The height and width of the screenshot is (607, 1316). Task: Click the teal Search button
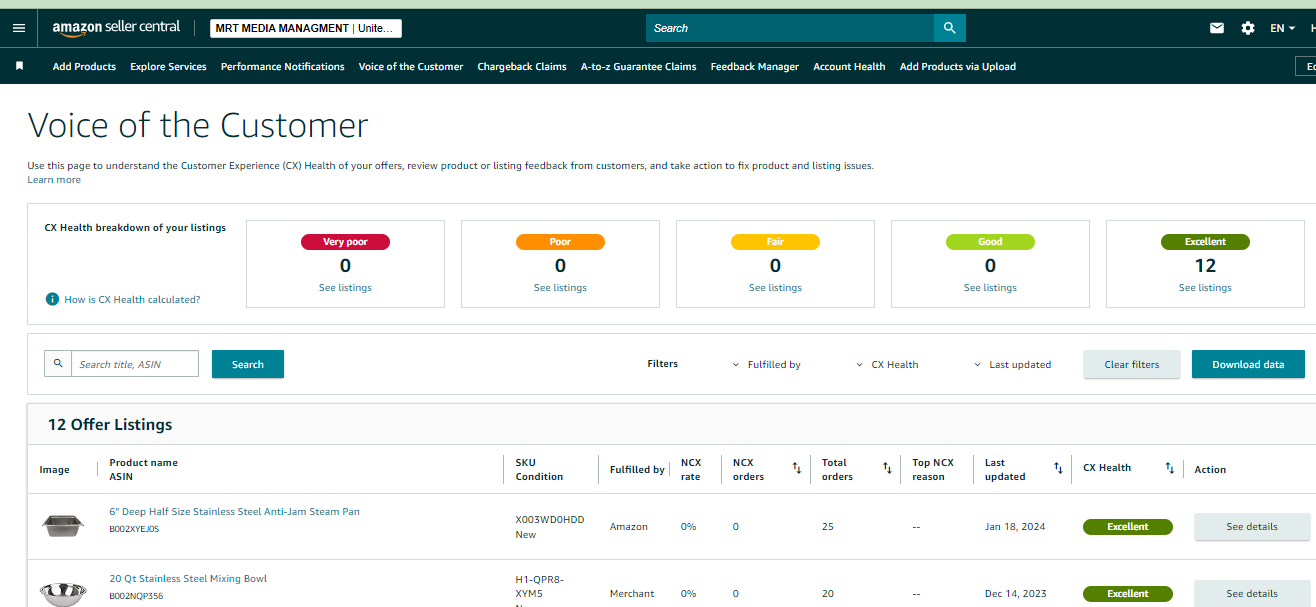click(248, 364)
